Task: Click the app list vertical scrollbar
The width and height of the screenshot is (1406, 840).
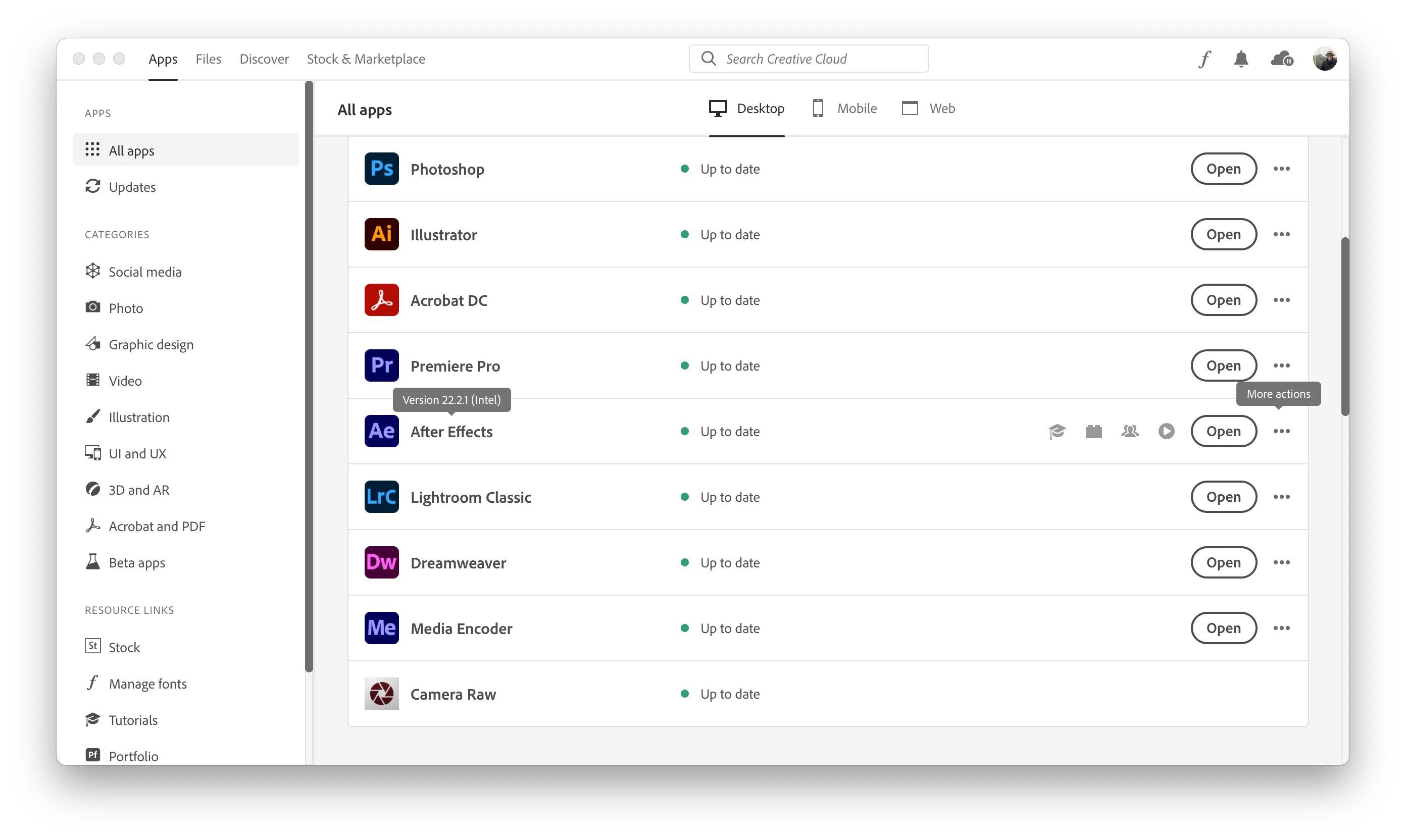Action: 1344,327
